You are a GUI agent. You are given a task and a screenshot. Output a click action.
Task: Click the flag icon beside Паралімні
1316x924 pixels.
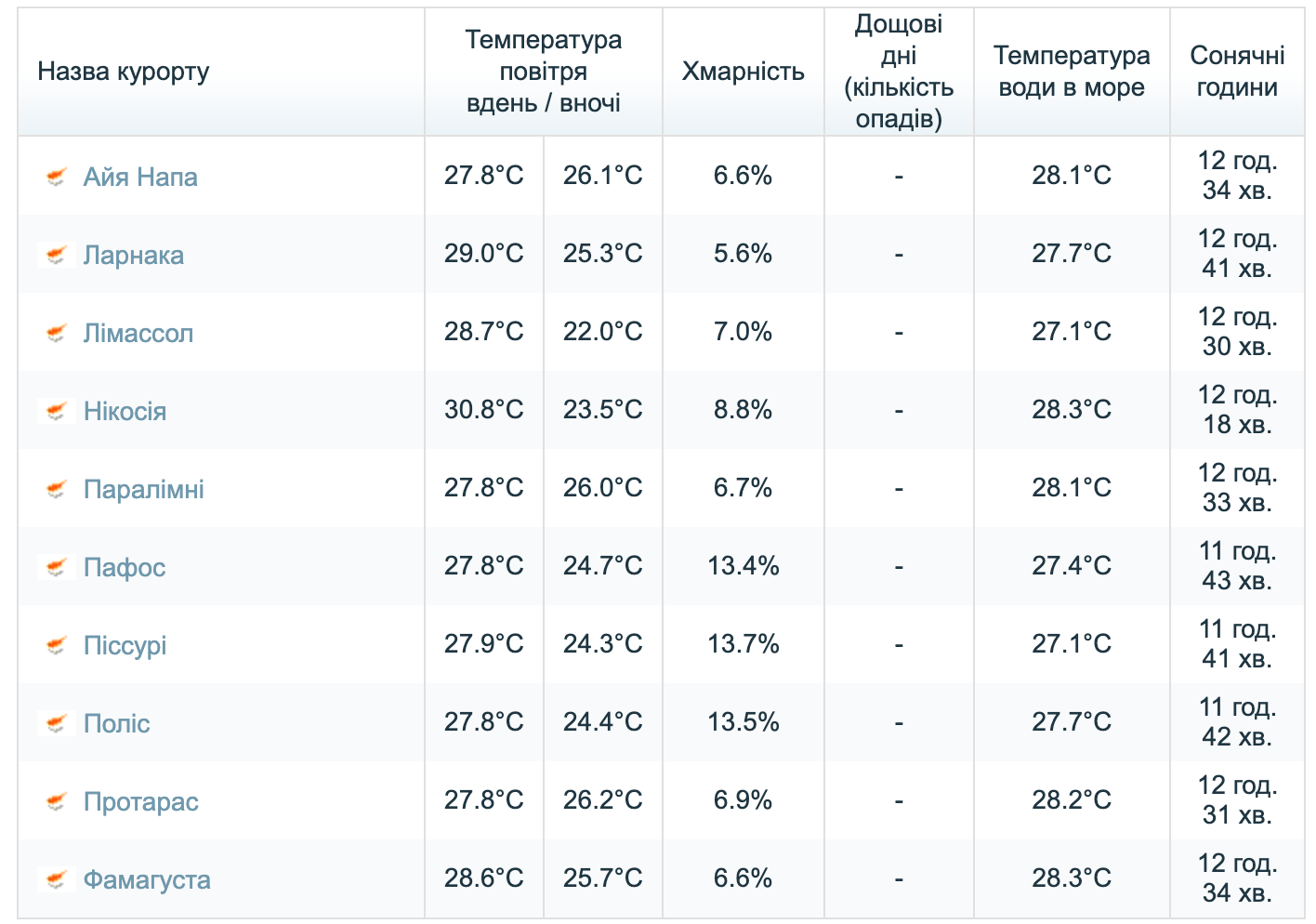pyautogui.click(x=57, y=489)
